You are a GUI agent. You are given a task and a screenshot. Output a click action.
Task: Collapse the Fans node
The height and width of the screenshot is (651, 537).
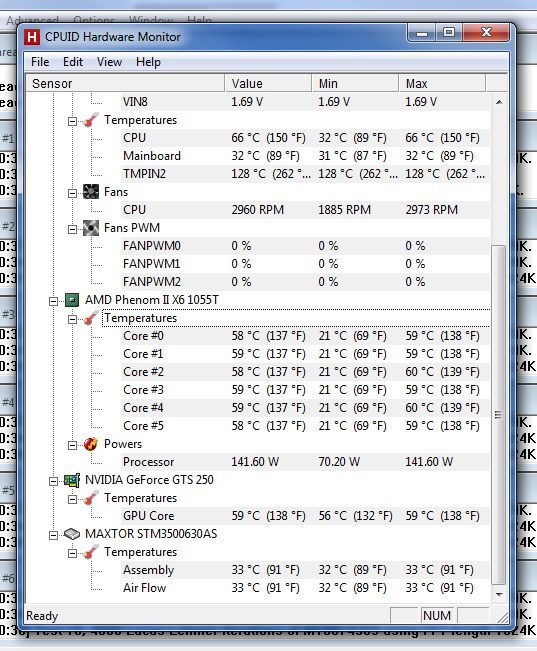pyautogui.click(x=72, y=193)
